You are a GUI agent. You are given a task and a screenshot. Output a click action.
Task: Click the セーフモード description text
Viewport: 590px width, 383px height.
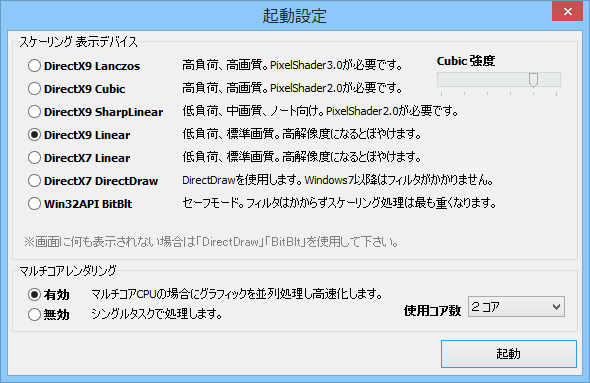(x=339, y=203)
